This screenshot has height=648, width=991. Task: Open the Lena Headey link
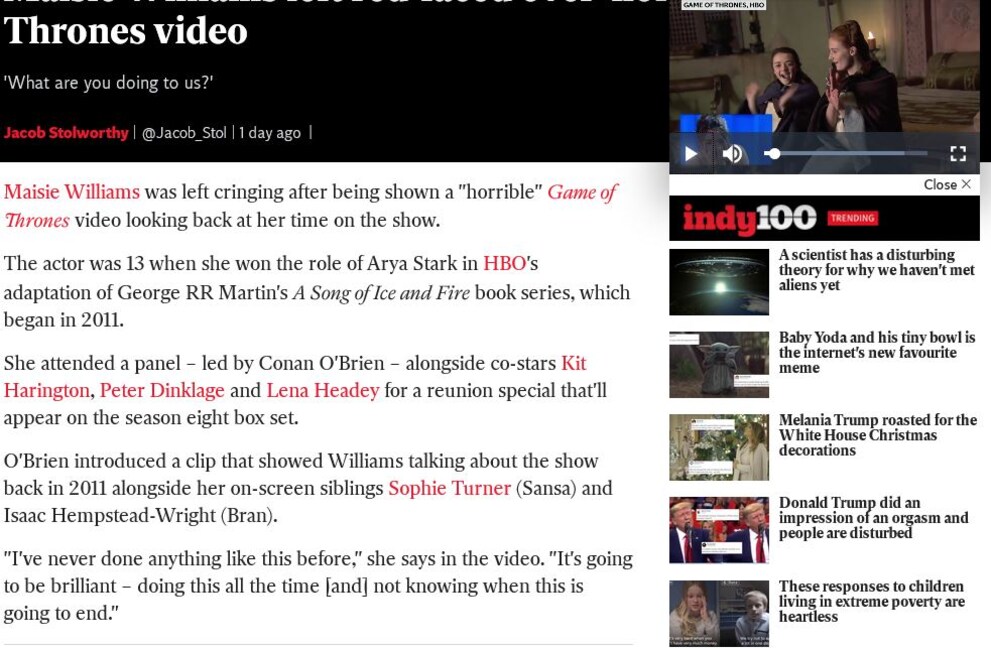click(323, 391)
